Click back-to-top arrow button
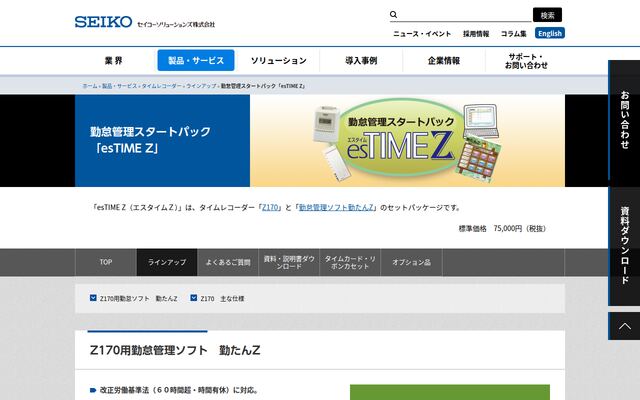Screen dimensions: 640x400 point(624,326)
